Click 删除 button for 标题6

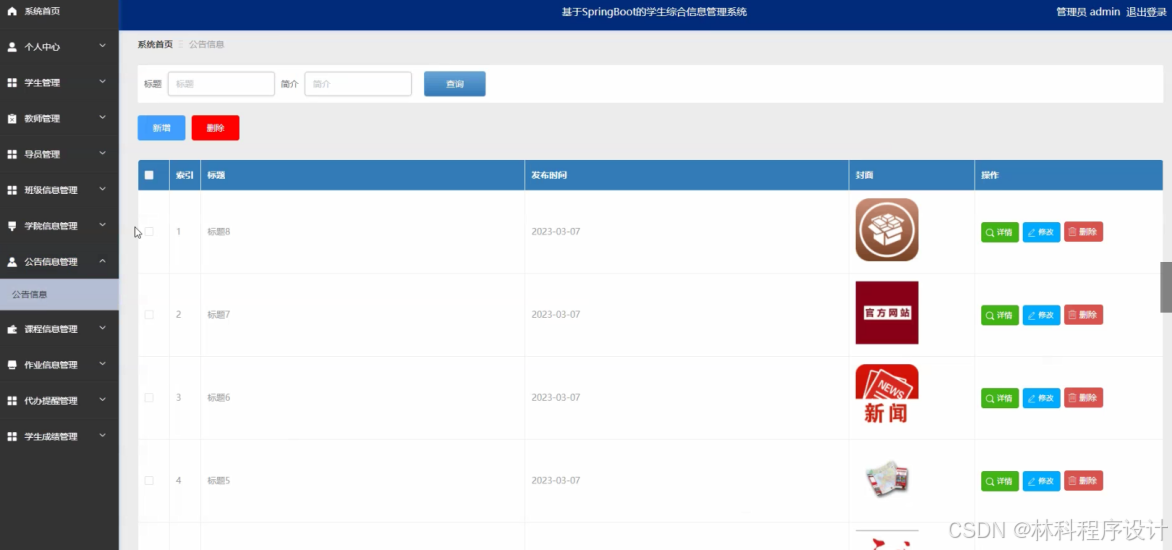(1083, 398)
